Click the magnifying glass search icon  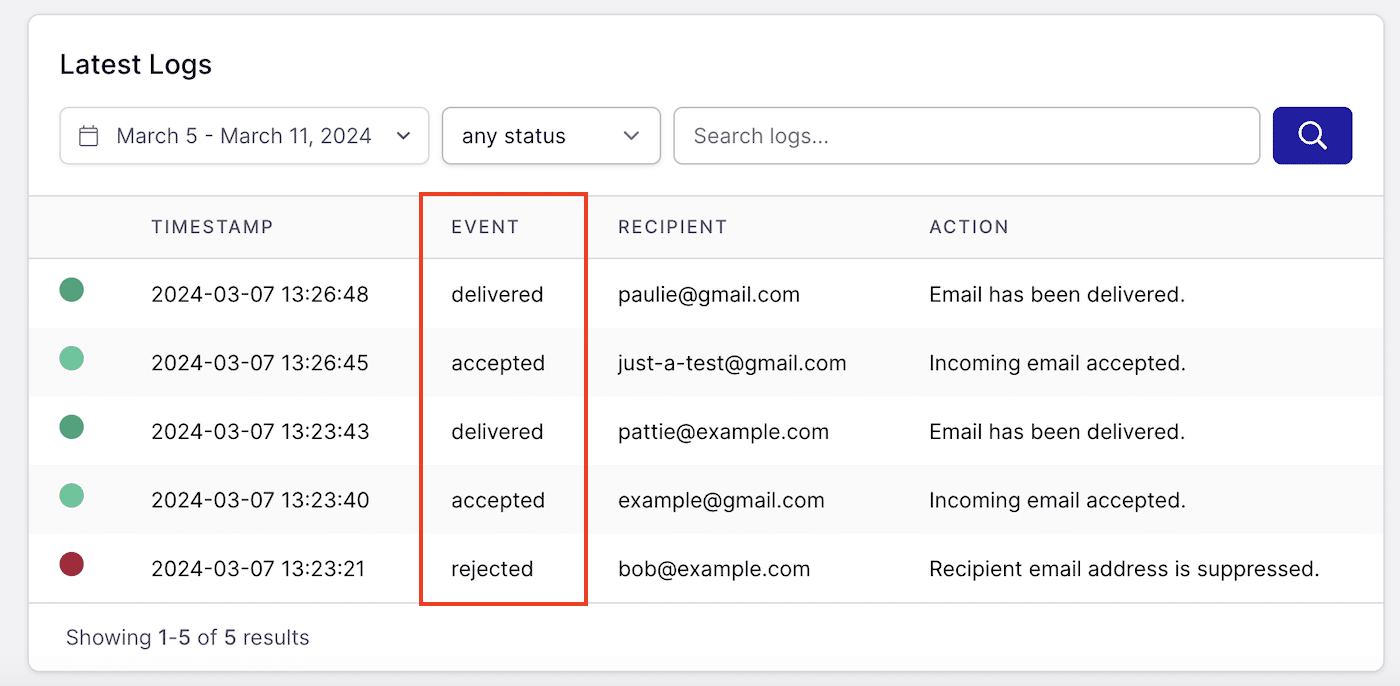coord(1312,135)
